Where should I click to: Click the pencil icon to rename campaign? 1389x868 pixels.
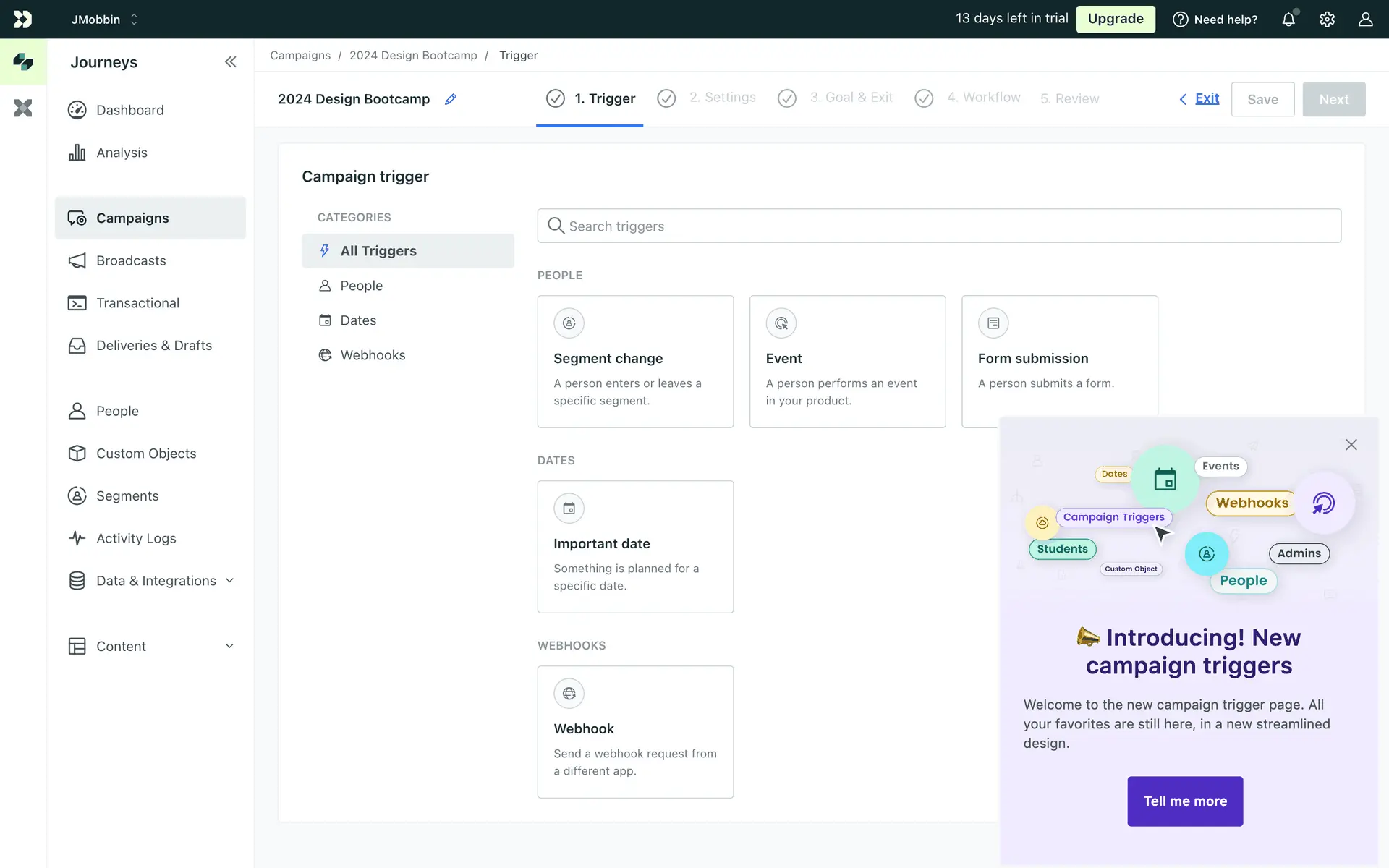pyautogui.click(x=450, y=99)
